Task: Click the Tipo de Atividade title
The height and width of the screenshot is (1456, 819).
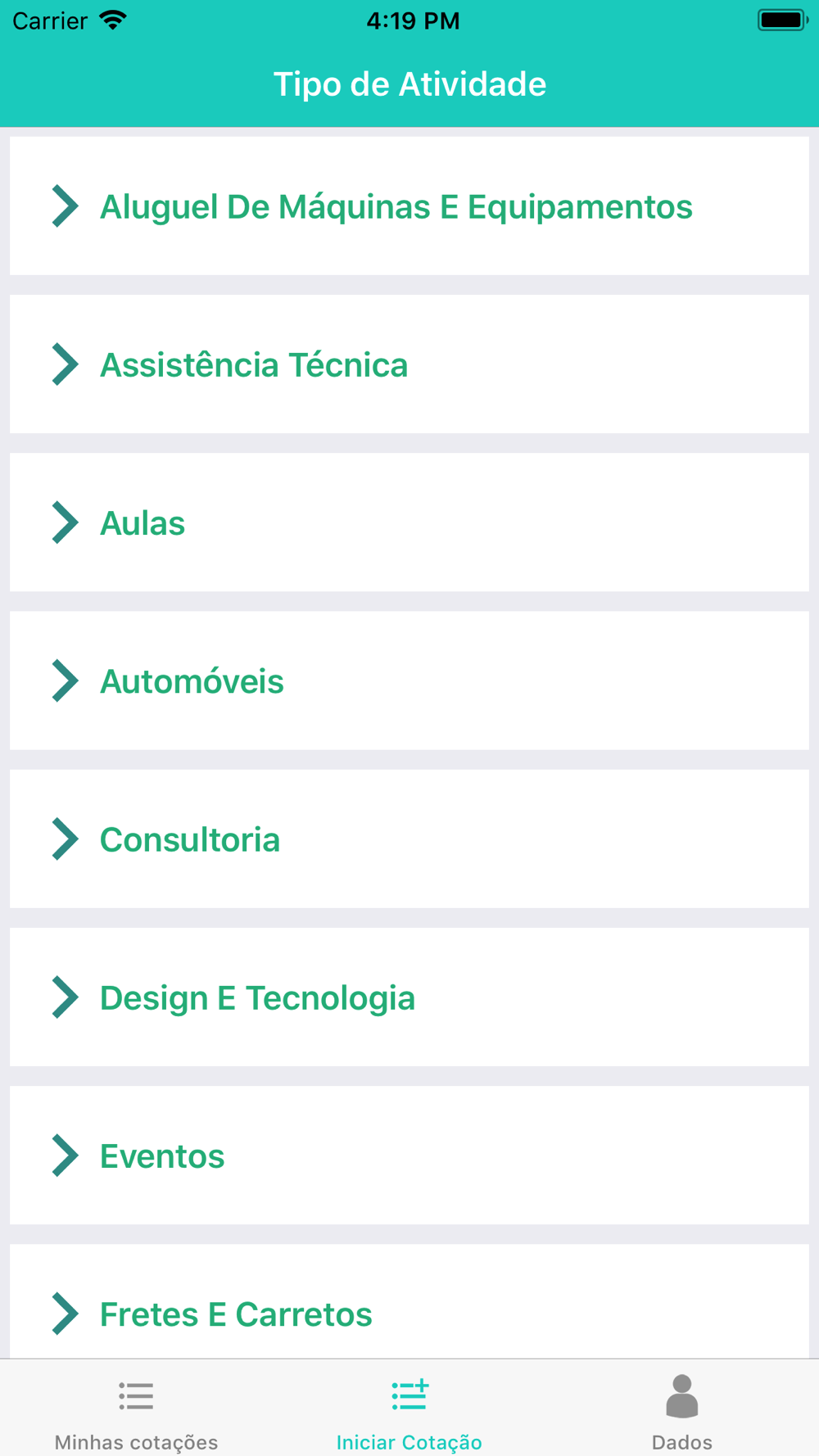Action: click(409, 84)
